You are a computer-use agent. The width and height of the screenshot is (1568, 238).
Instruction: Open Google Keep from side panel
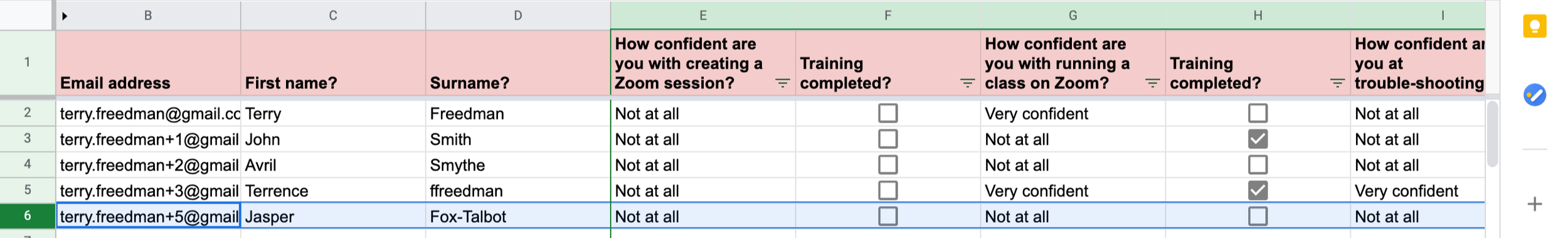click(x=1535, y=26)
